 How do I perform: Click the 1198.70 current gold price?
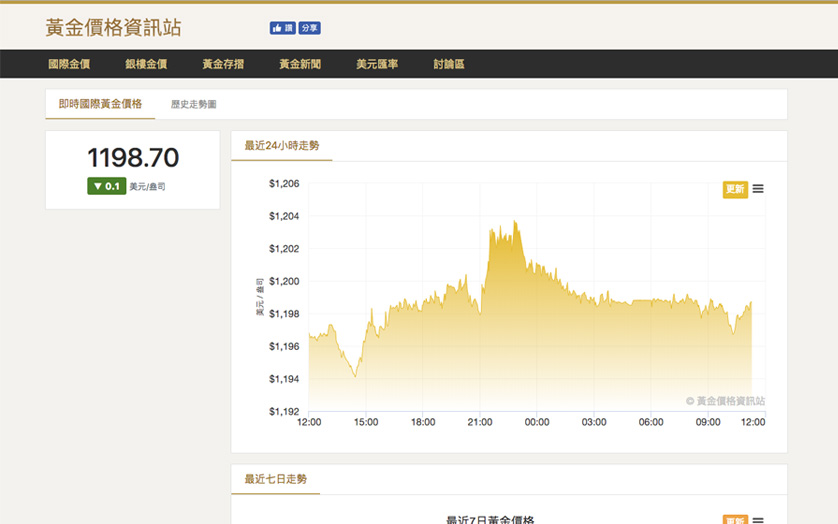click(x=133, y=158)
